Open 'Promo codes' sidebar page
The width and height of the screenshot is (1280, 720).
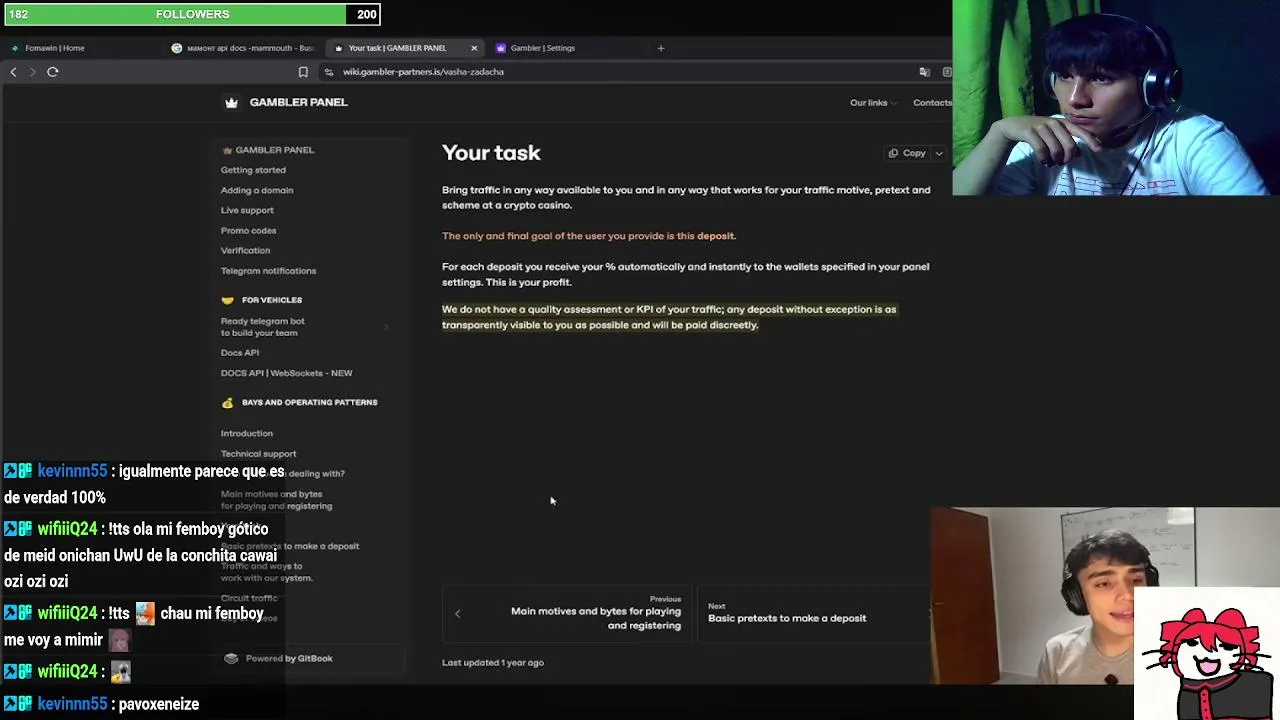point(248,230)
